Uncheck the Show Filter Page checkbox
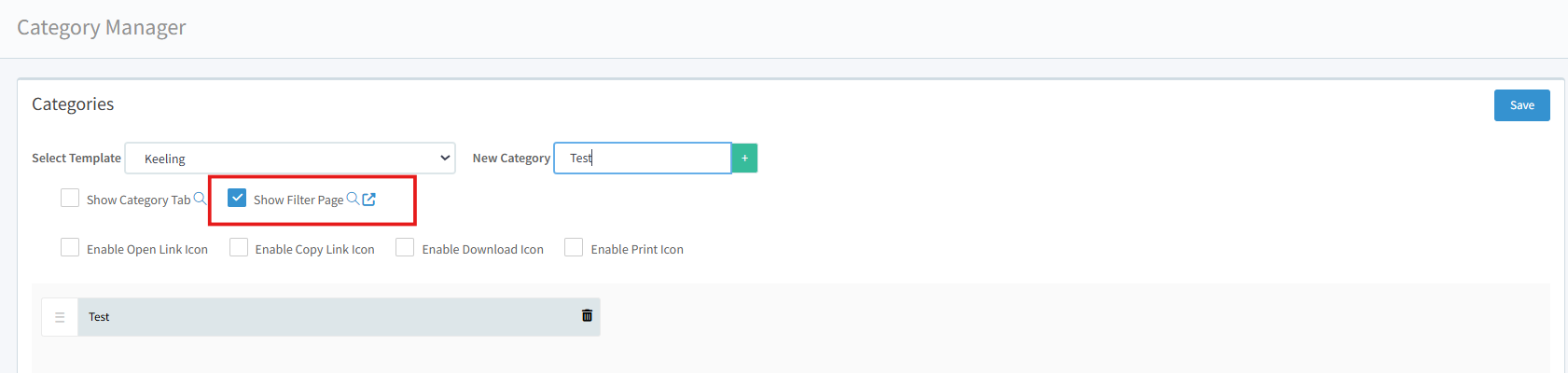The width and height of the screenshot is (1568, 373). 237,199
